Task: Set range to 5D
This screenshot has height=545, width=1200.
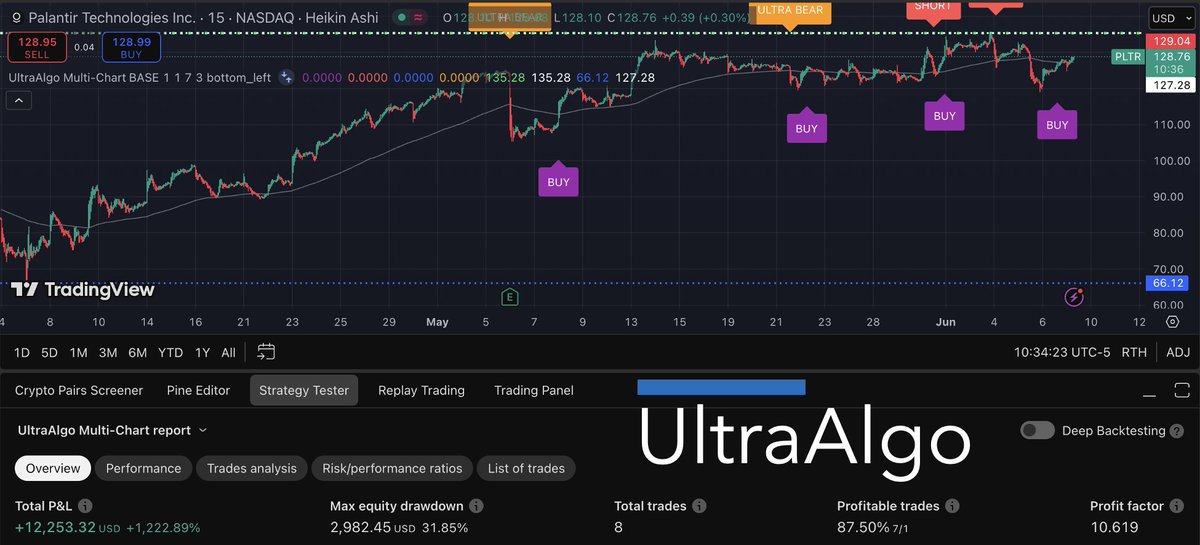Action: (49, 351)
